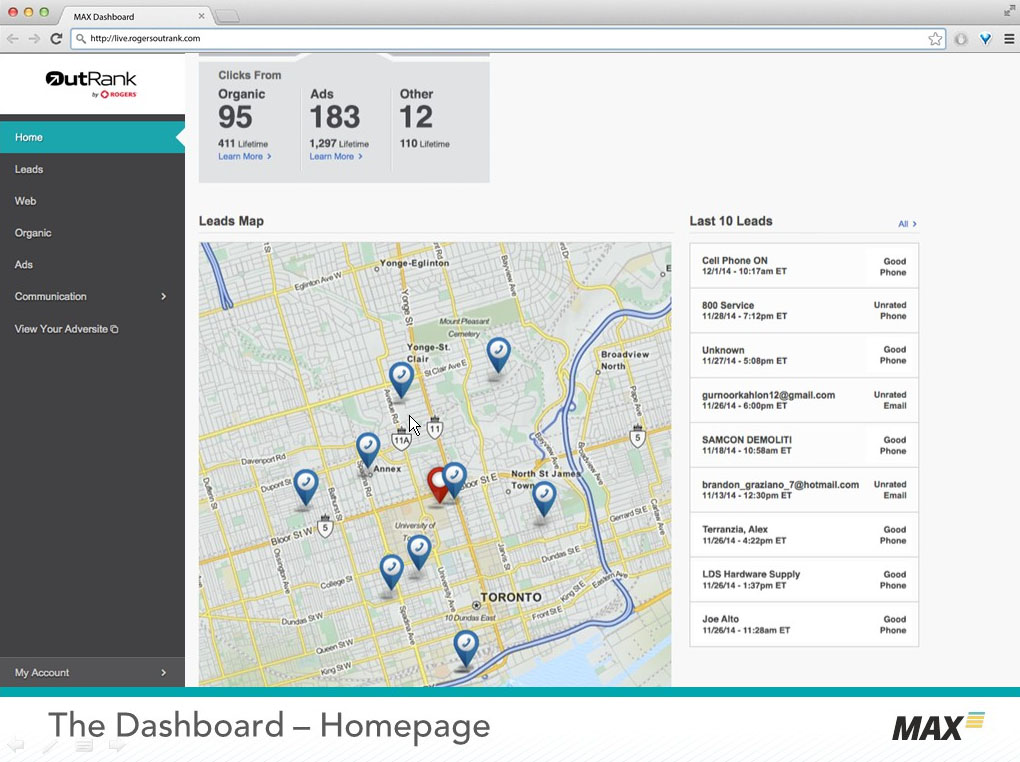The image size is (1020, 762).
Task: Click Learn More under Ads clicks
Action: pos(336,156)
